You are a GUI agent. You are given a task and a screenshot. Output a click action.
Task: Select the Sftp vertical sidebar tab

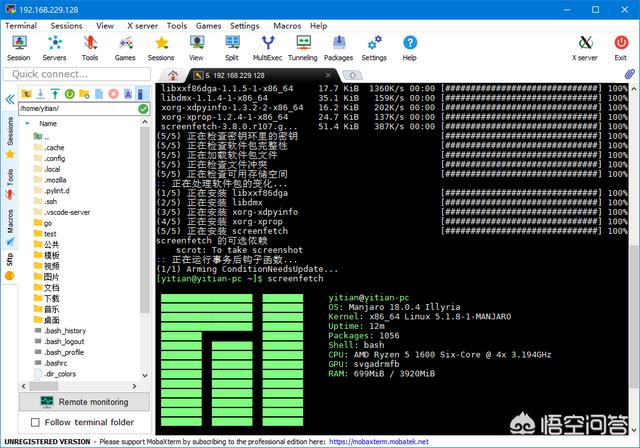[10, 266]
